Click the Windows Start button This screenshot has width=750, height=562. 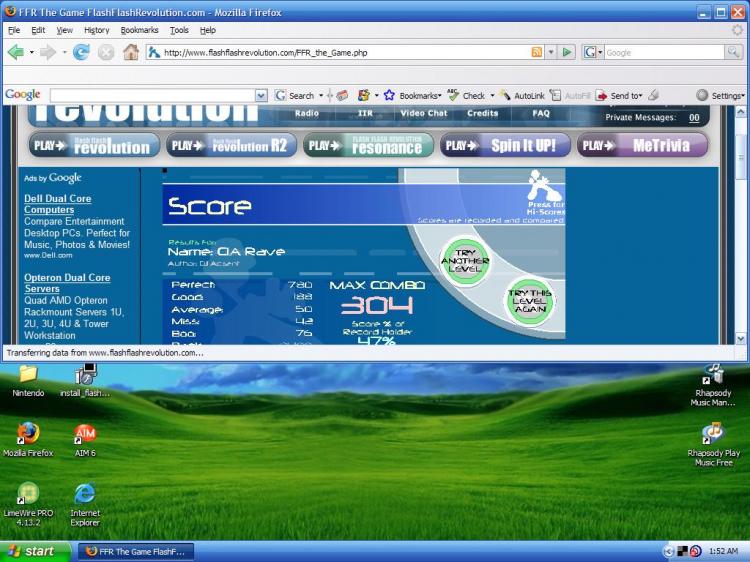pyautogui.click(x=33, y=551)
